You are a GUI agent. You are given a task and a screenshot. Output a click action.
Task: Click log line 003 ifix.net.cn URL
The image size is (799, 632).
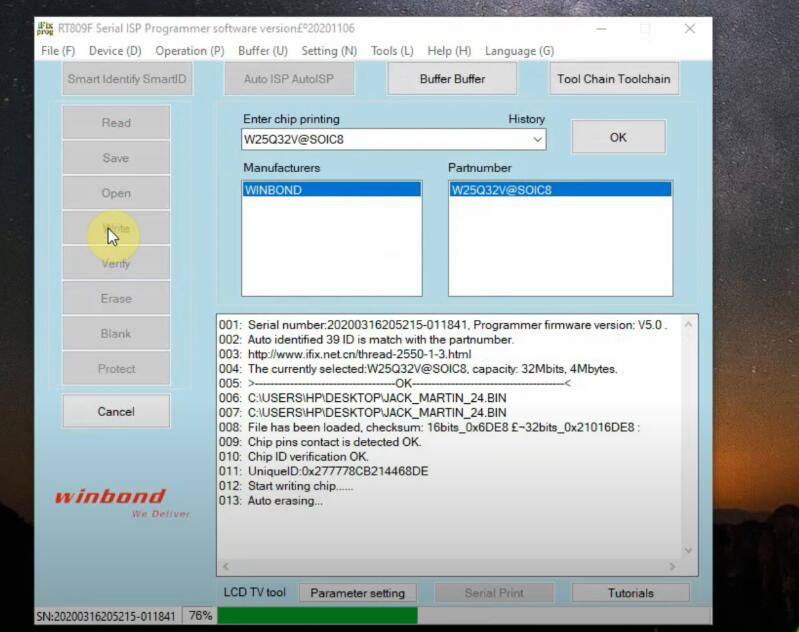(x=359, y=354)
